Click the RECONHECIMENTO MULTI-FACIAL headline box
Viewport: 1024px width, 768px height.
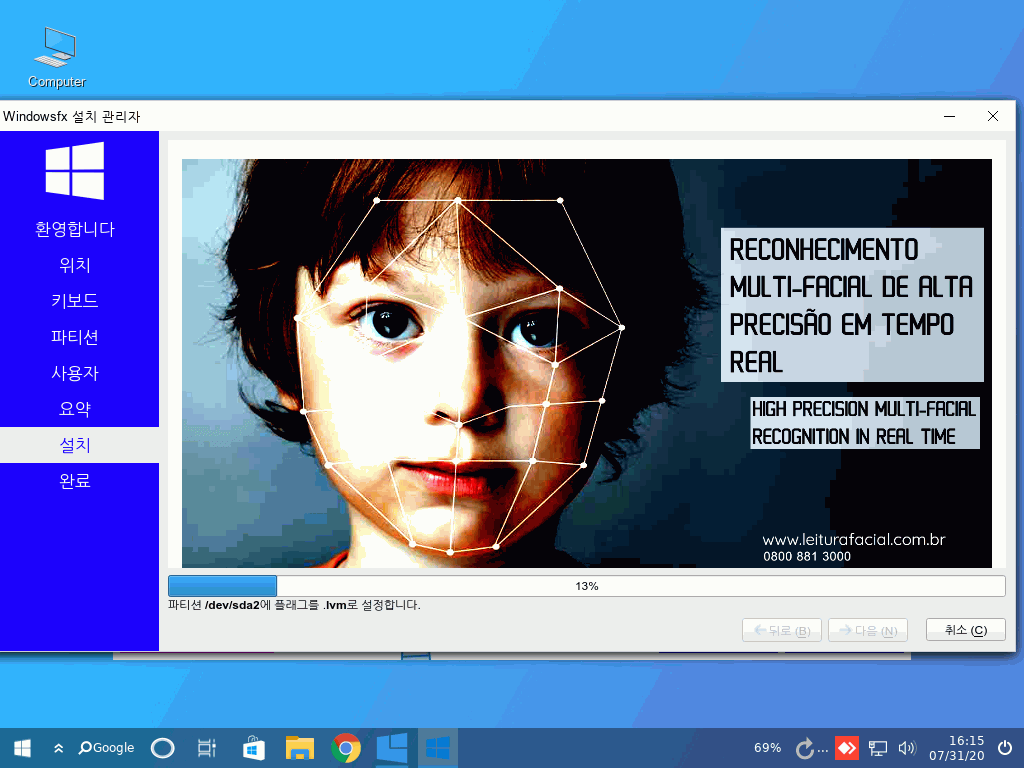point(852,305)
